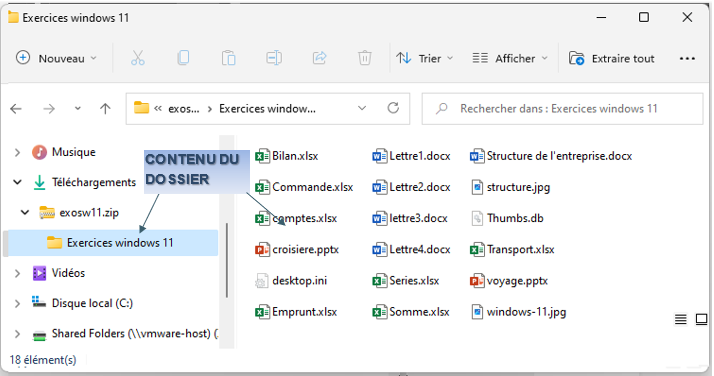The height and width of the screenshot is (376, 714).
Task: Click Emprunt.xlsx Excel file icon
Action: point(262,312)
